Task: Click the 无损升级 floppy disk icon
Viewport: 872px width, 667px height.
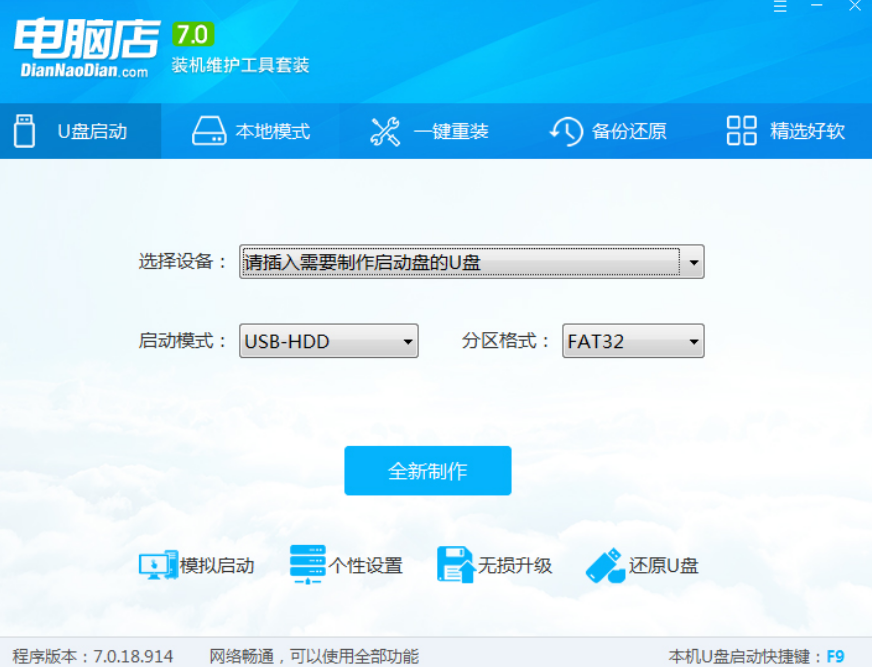Action: pyautogui.click(x=455, y=565)
